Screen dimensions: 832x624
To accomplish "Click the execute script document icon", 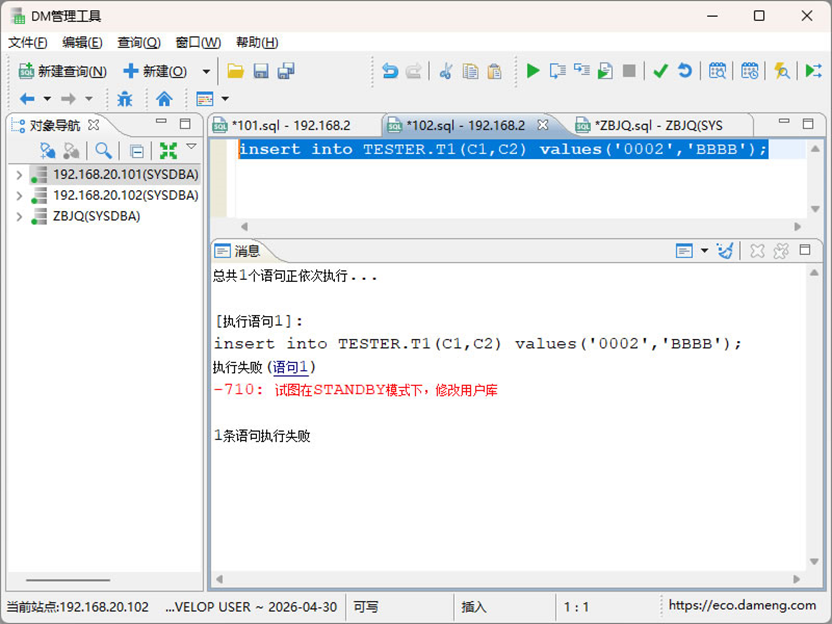I will [605, 71].
